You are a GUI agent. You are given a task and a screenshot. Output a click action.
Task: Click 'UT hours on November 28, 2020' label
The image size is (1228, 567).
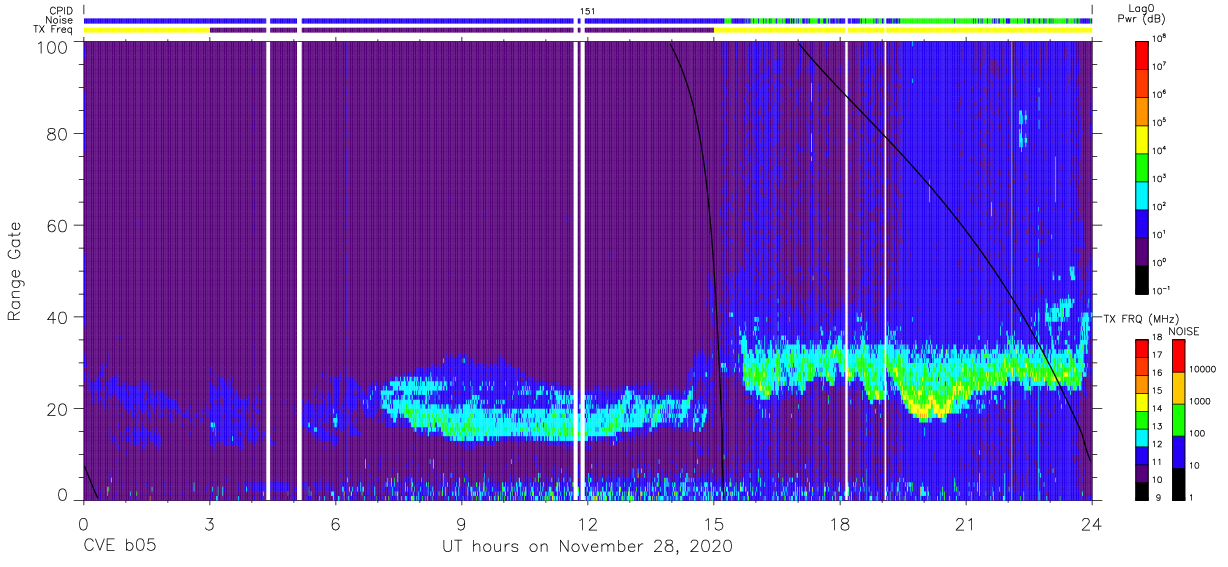pos(587,546)
